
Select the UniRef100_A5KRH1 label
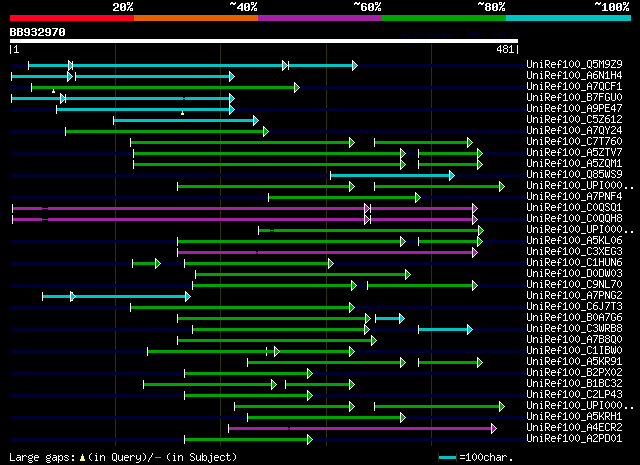point(574,417)
